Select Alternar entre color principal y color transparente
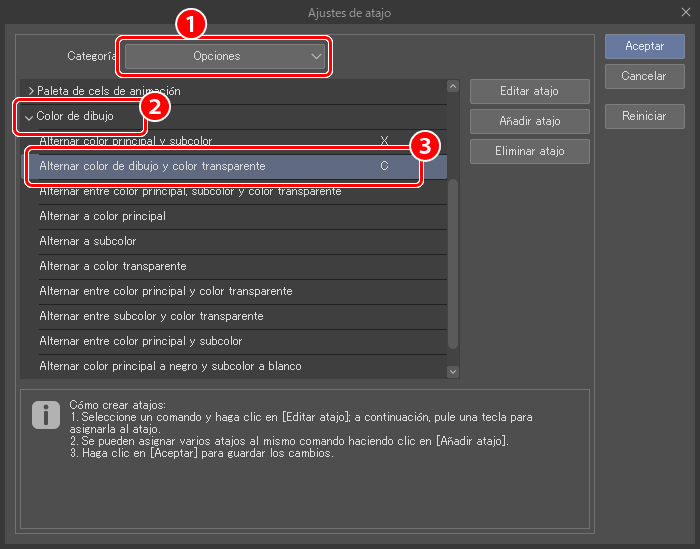 165,291
